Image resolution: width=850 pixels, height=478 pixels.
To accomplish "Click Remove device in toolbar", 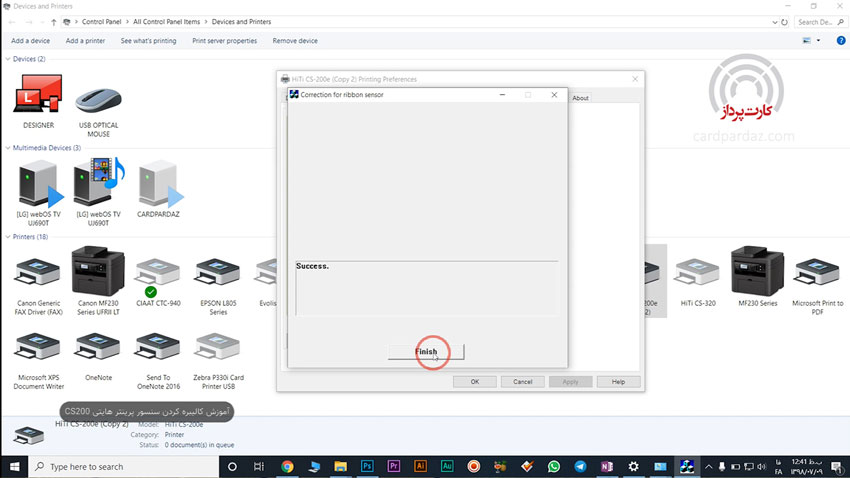I will coord(295,41).
